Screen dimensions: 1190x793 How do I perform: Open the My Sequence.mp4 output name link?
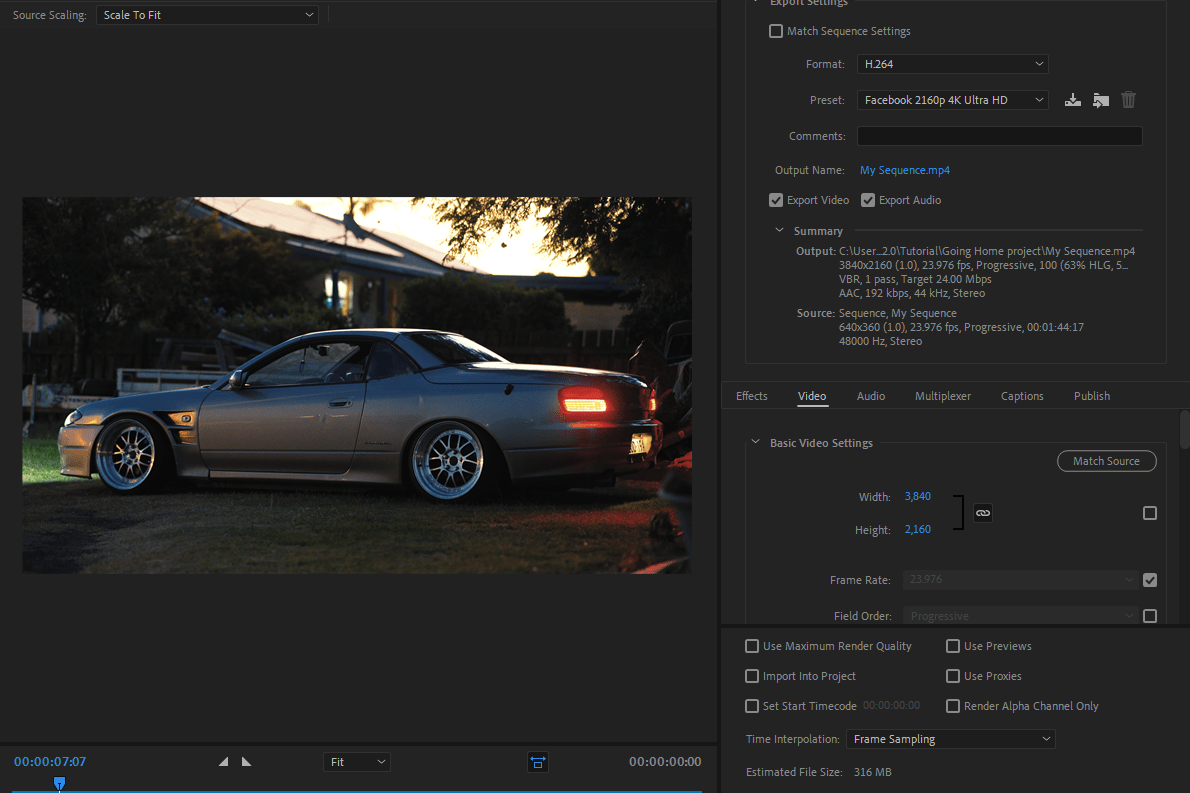[904, 170]
